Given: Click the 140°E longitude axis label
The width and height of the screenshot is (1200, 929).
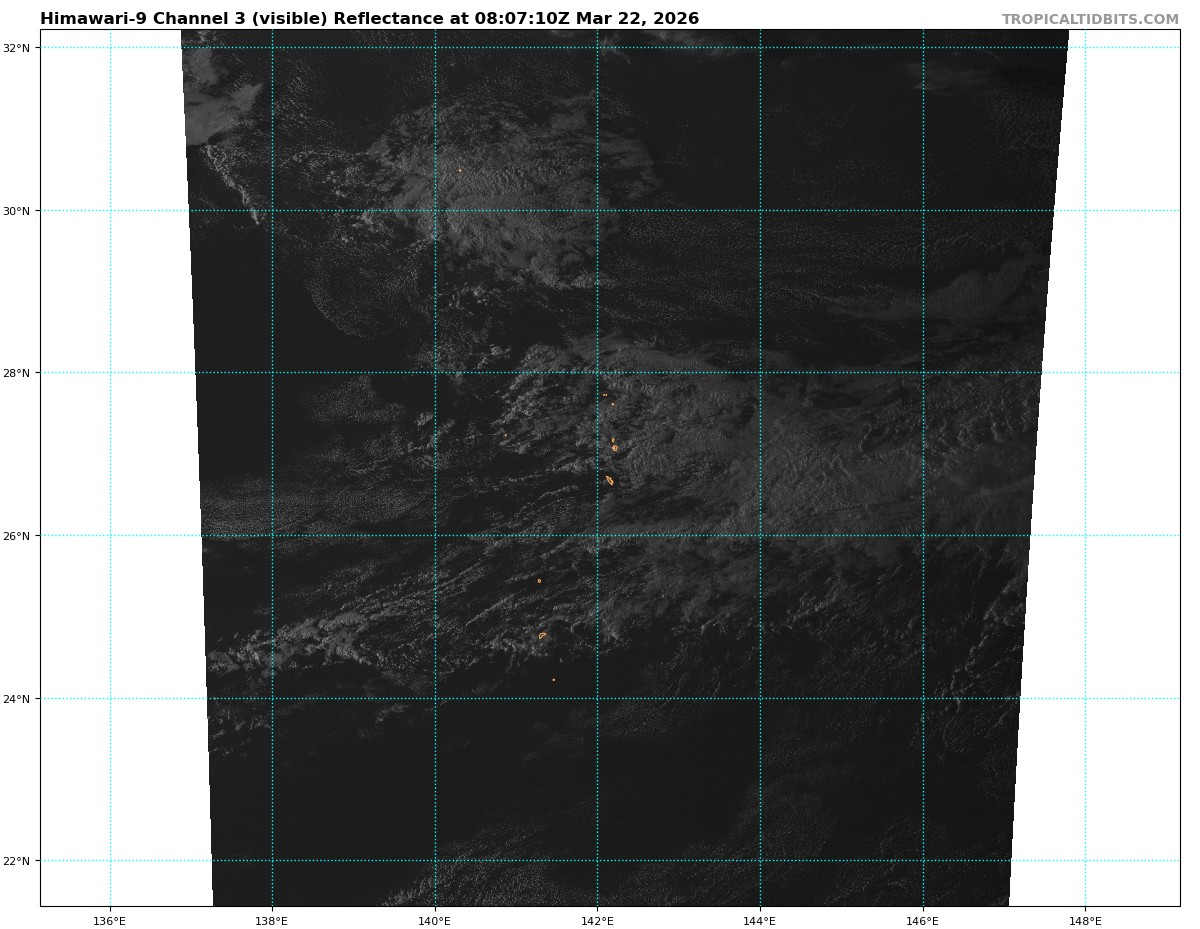Looking at the screenshot, I should pyautogui.click(x=435, y=920).
